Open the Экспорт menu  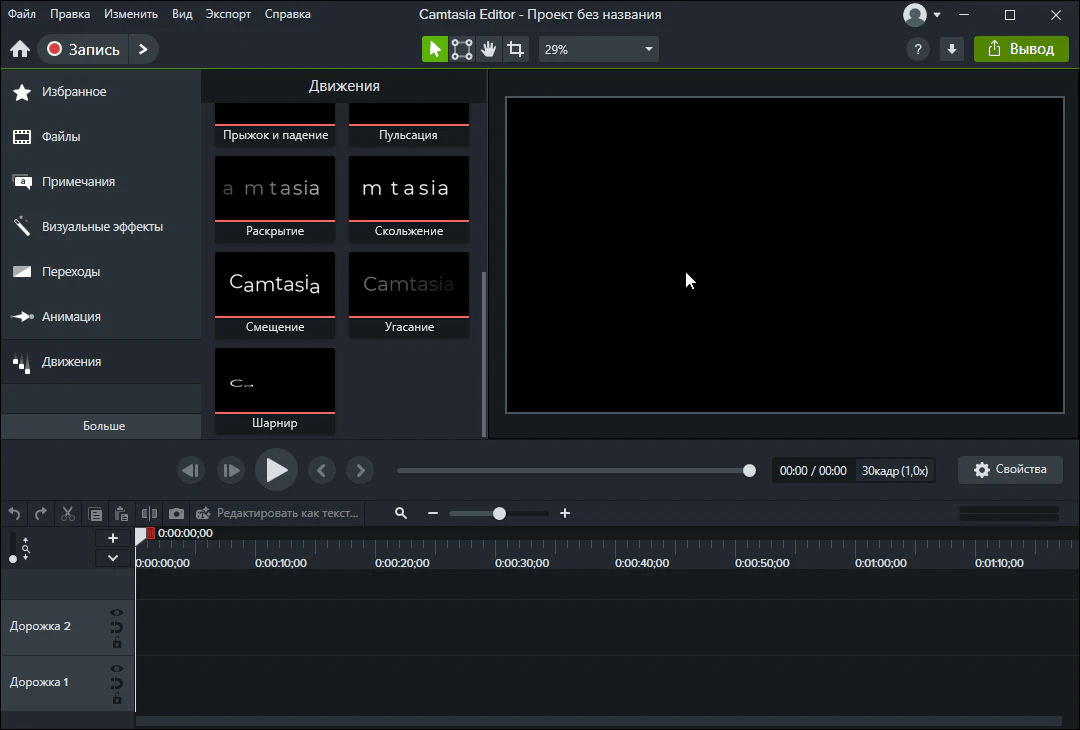click(228, 14)
